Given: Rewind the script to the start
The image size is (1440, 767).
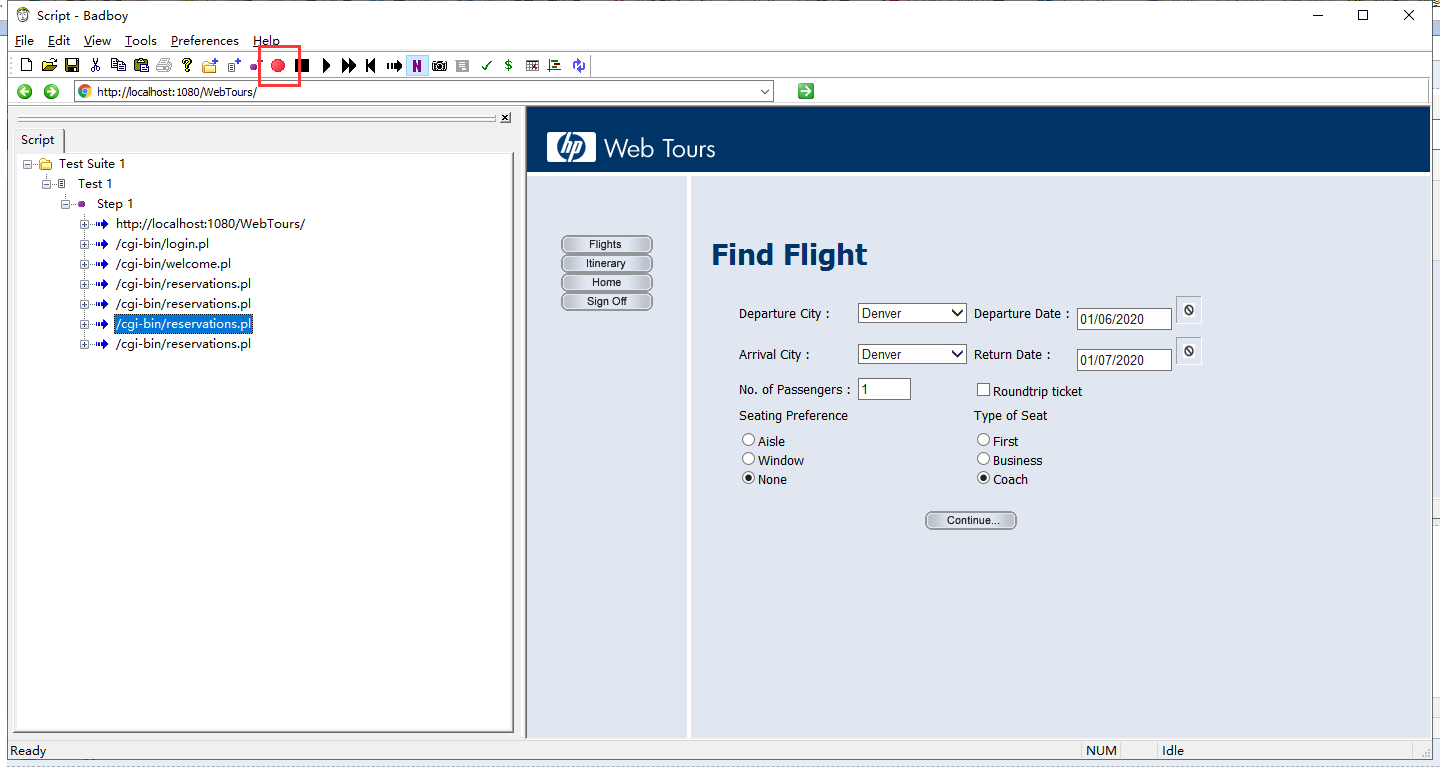Looking at the screenshot, I should (x=371, y=65).
